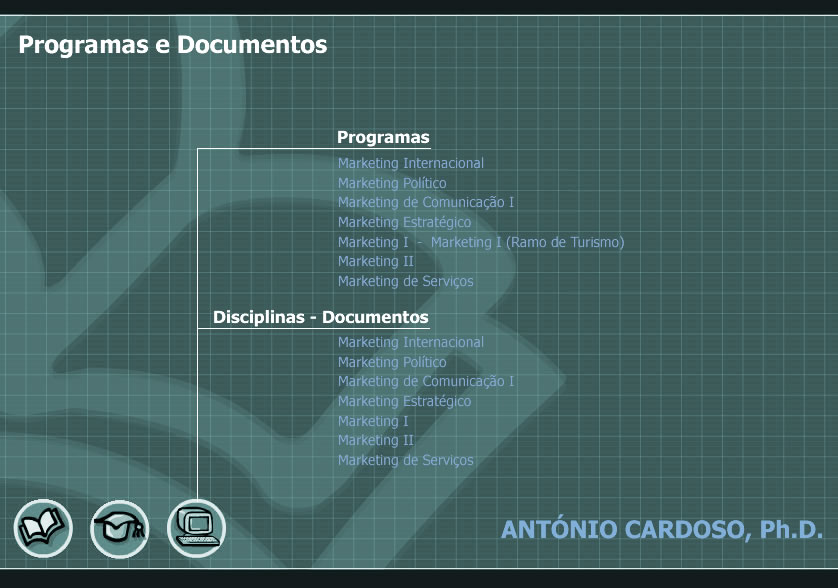838x588 pixels.
Task: Click the António Cardoso, Ph.D. name text
Action: pyautogui.click(x=661, y=529)
